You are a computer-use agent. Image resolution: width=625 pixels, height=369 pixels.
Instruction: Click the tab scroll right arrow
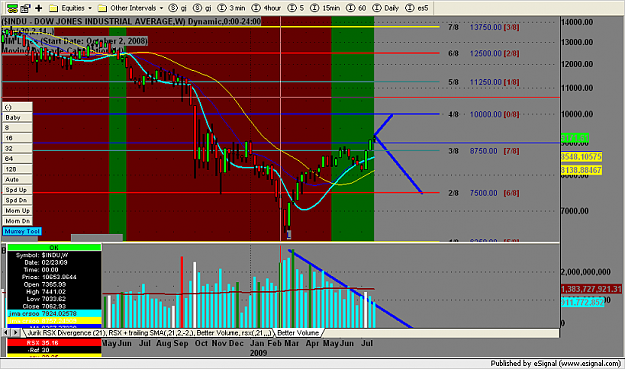pos(16,333)
